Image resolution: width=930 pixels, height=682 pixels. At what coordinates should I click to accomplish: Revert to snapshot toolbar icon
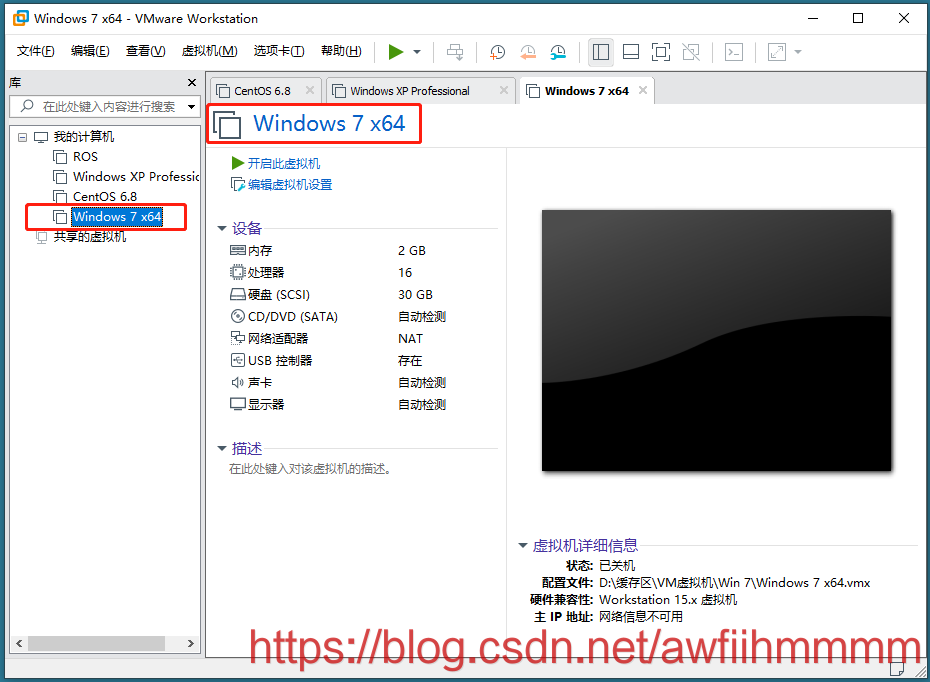pos(527,52)
